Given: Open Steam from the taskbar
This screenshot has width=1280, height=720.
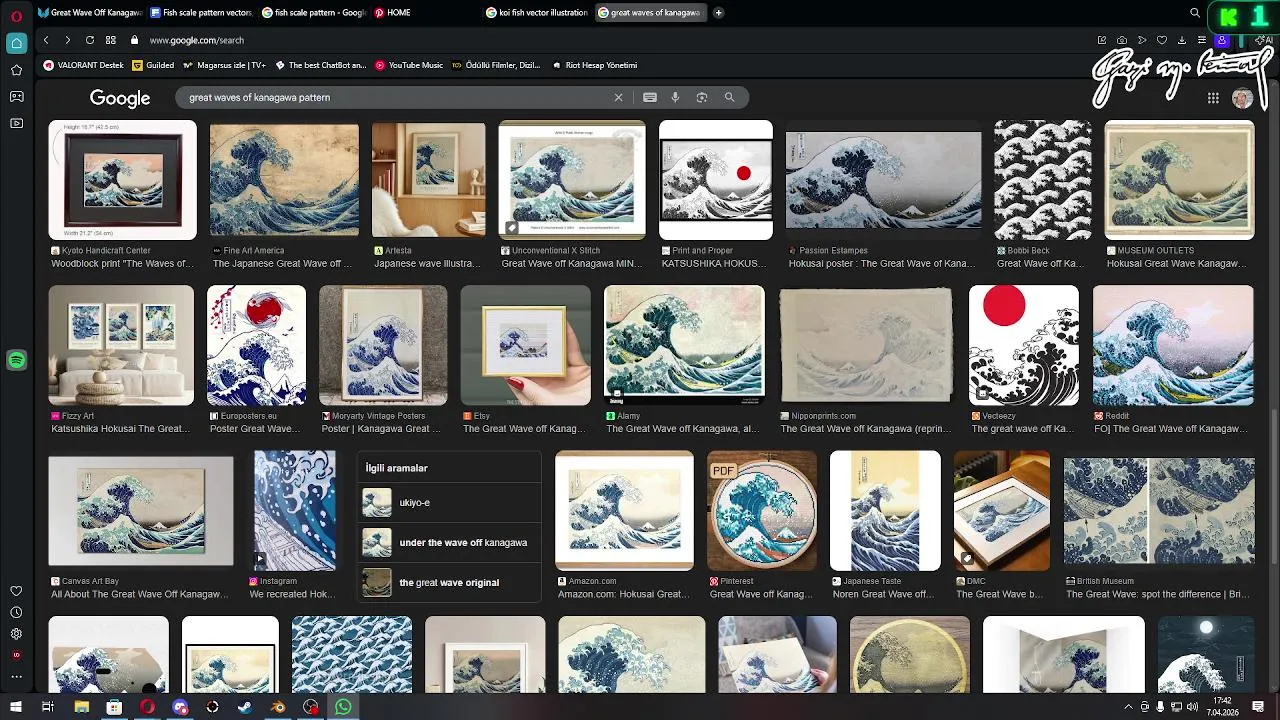Looking at the screenshot, I should click(245, 707).
